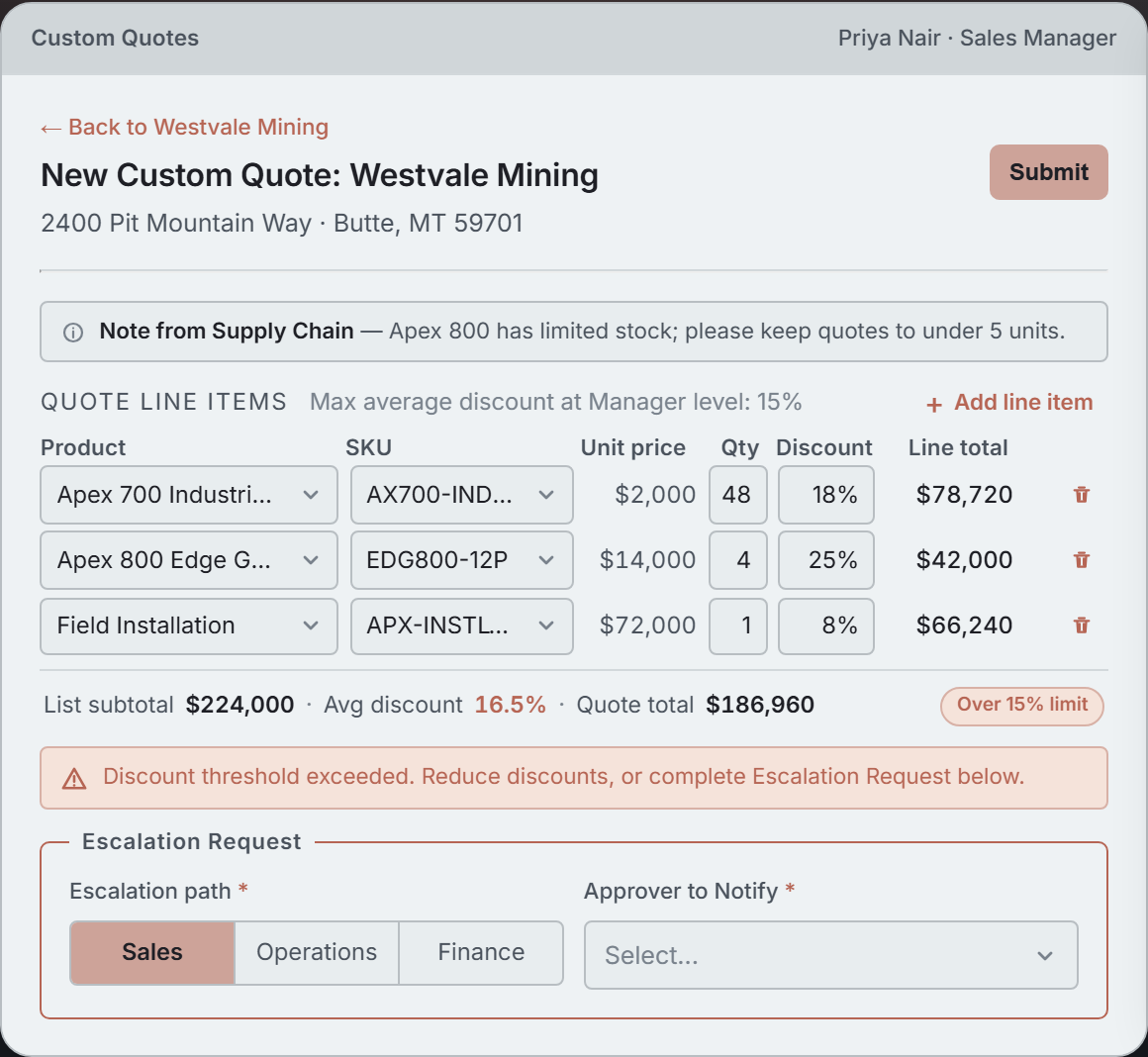Click the $2,000 unit price

pyautogui.click(x=655, y=495)
